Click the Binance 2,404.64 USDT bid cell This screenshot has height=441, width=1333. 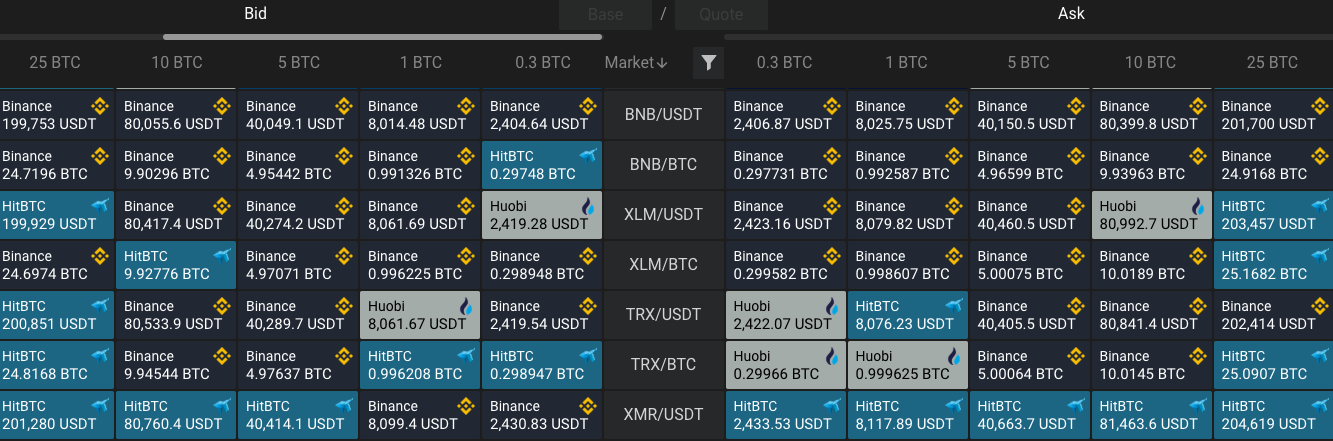point(542,115)
